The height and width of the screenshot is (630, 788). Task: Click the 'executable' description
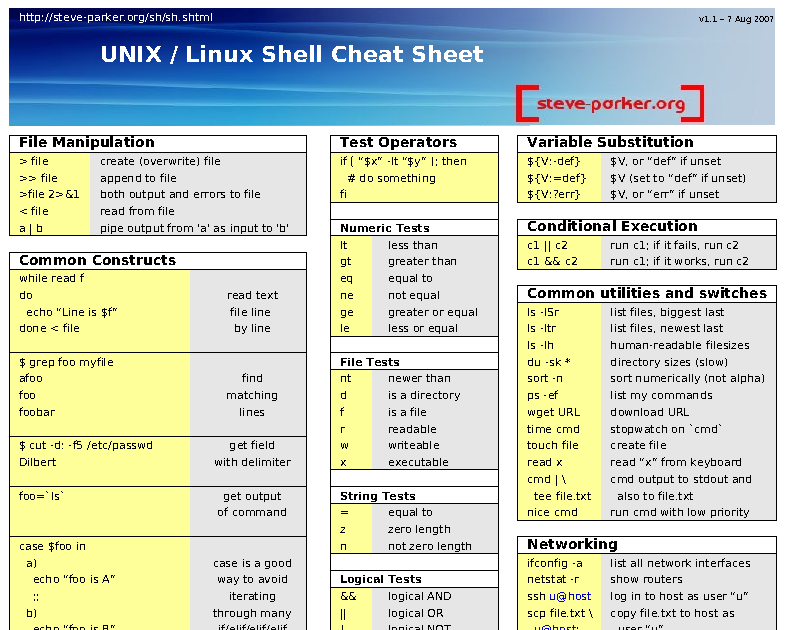click(x=418, y=462)
